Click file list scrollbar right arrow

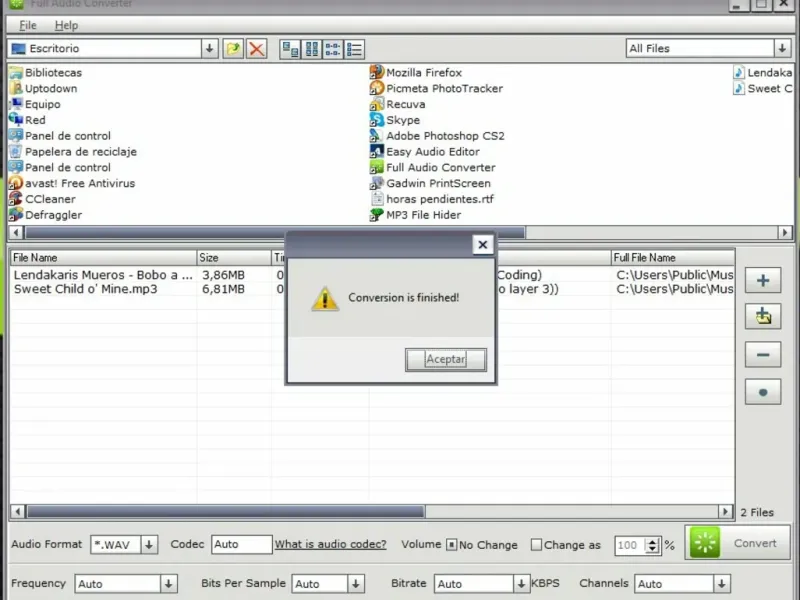pyautogui.click(x=725, y=511)
